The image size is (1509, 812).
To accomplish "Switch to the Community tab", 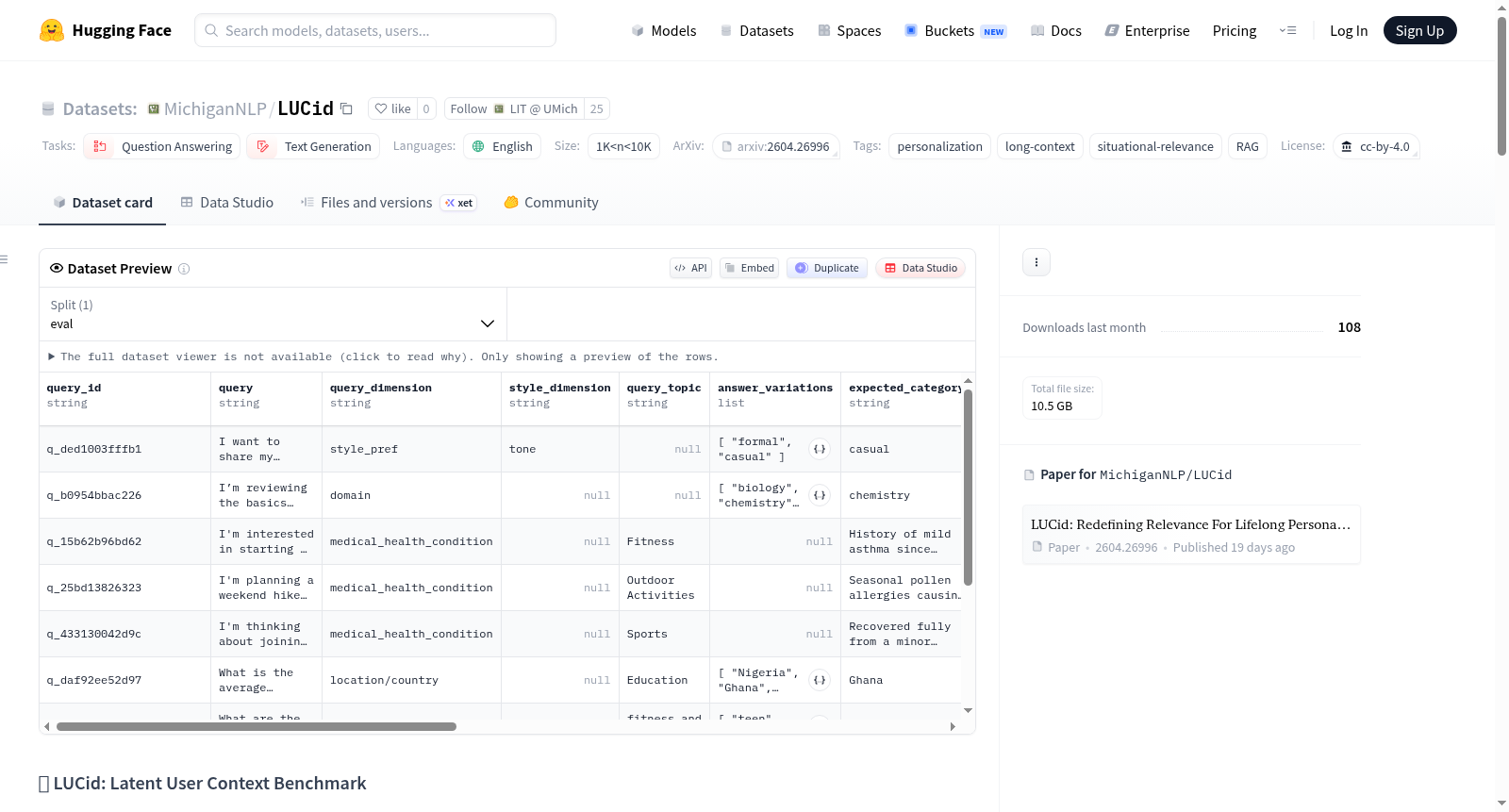I will click(x=551, y=202).
